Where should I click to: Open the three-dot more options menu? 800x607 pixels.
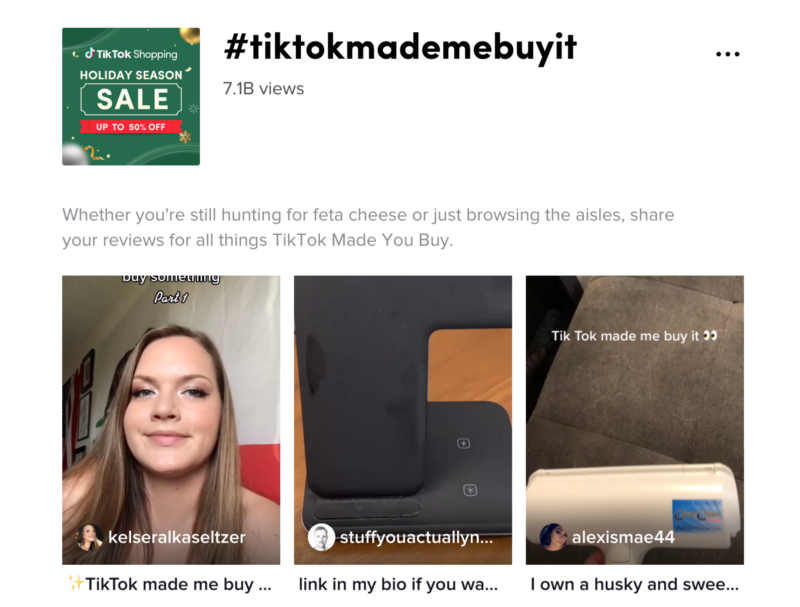tap(728, 54)
